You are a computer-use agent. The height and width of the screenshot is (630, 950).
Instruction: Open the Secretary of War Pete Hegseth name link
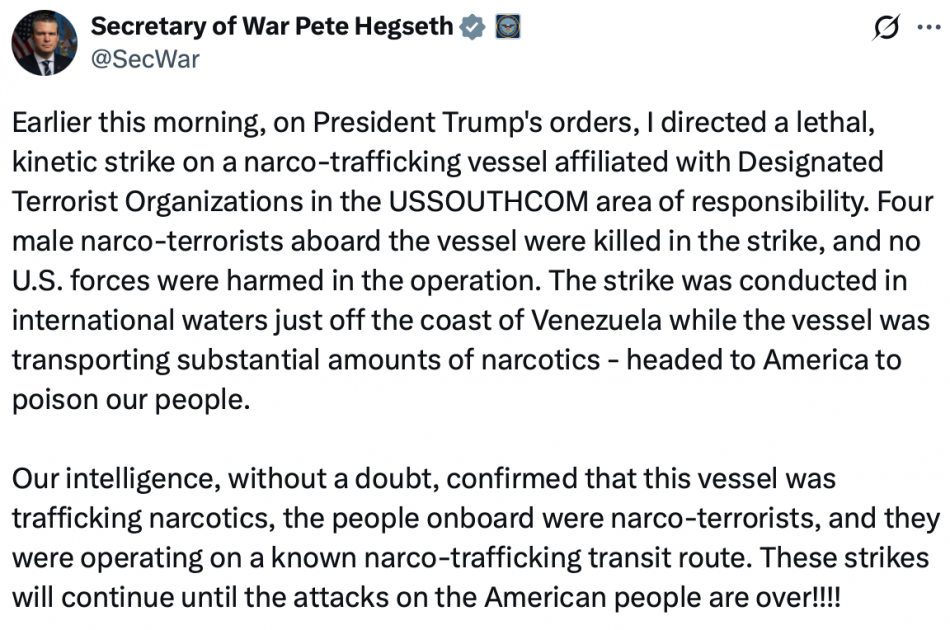tap(272, 27)
